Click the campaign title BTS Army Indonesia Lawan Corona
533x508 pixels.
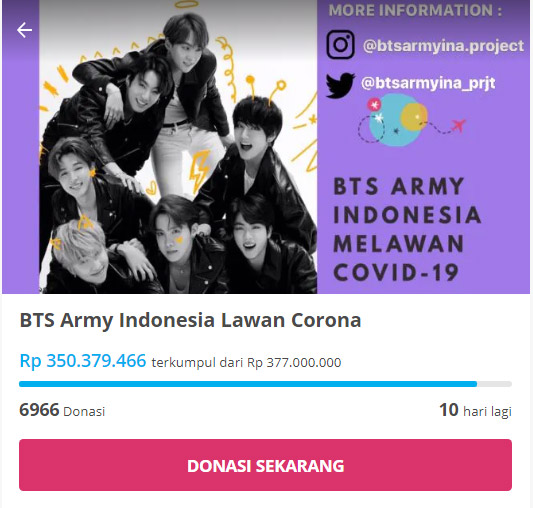[190, 320]
